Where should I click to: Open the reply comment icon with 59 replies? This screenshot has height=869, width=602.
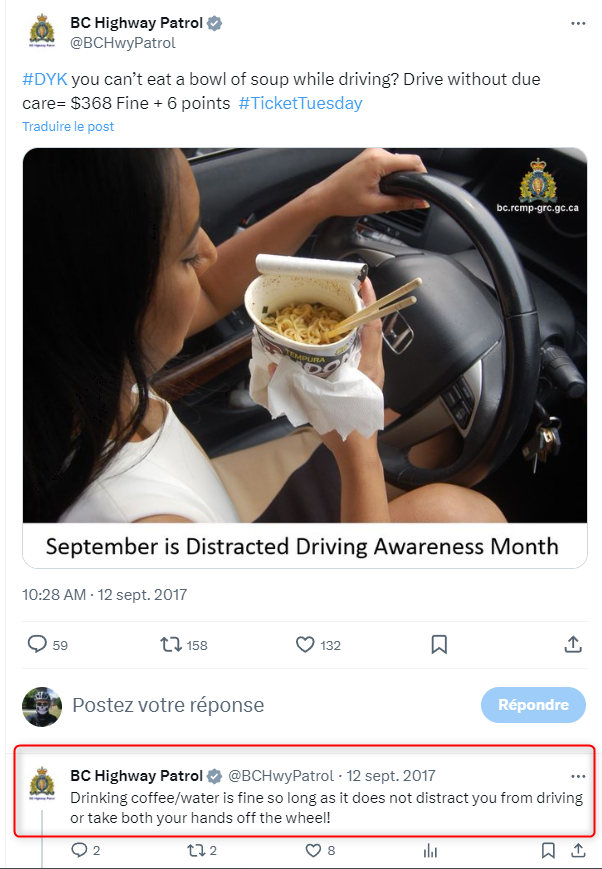point(37,644)
